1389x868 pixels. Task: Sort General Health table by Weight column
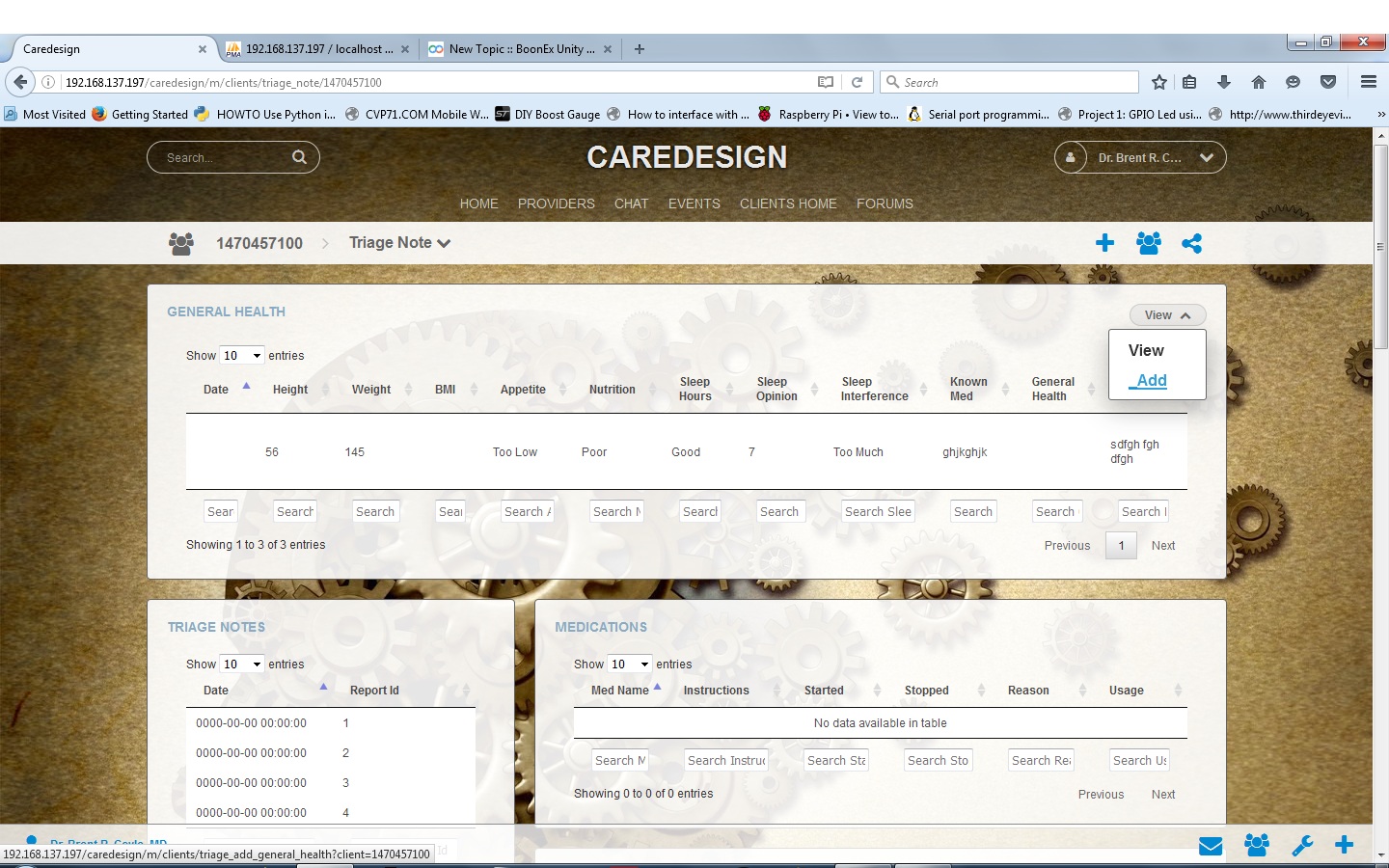click(x=371, y=390)
